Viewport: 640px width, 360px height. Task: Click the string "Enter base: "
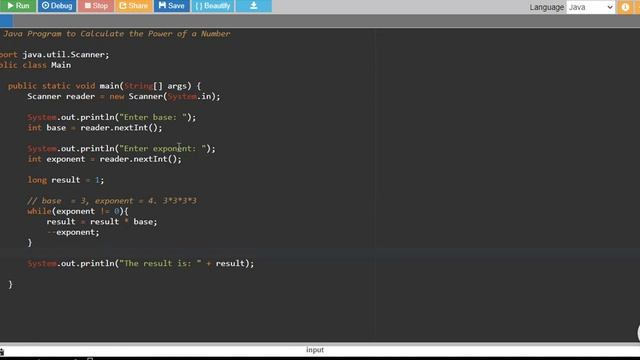click(x=153, y=117)
